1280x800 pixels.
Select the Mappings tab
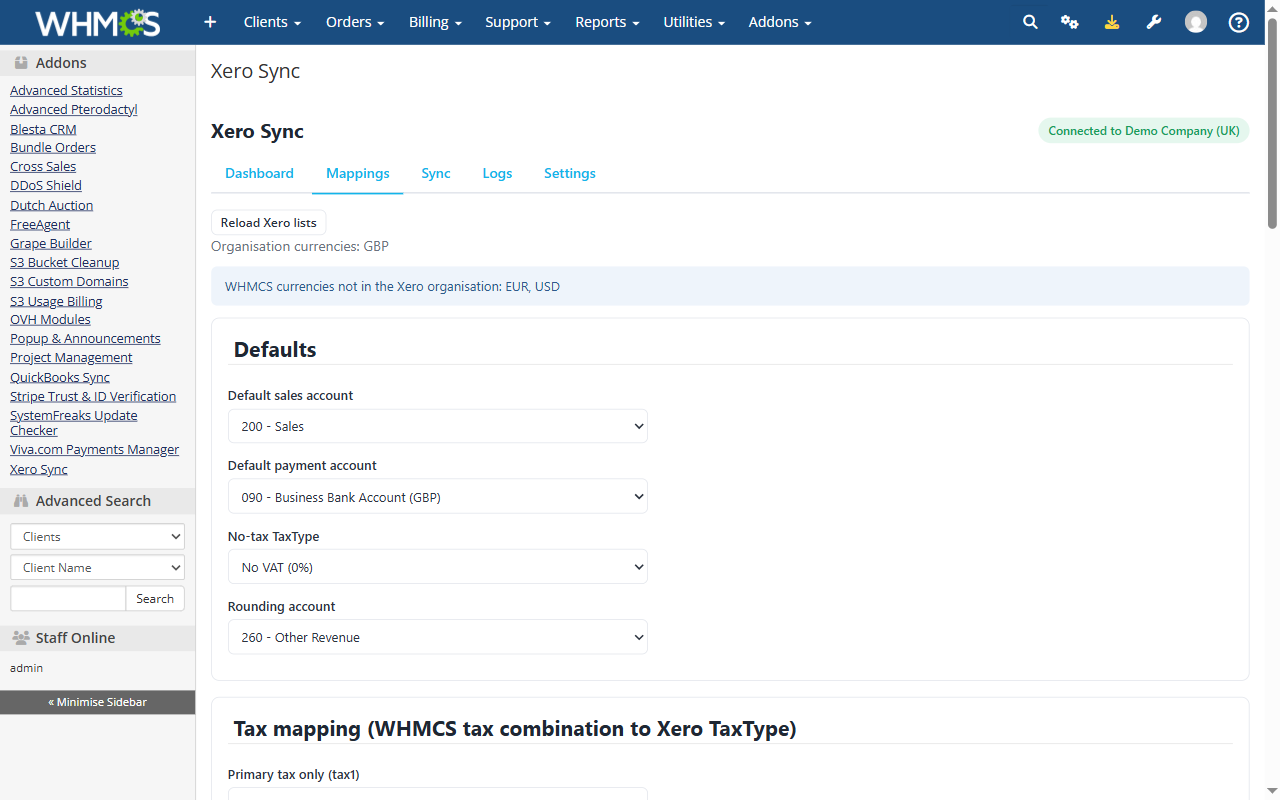pyautogui.click(x=358, y=173)
